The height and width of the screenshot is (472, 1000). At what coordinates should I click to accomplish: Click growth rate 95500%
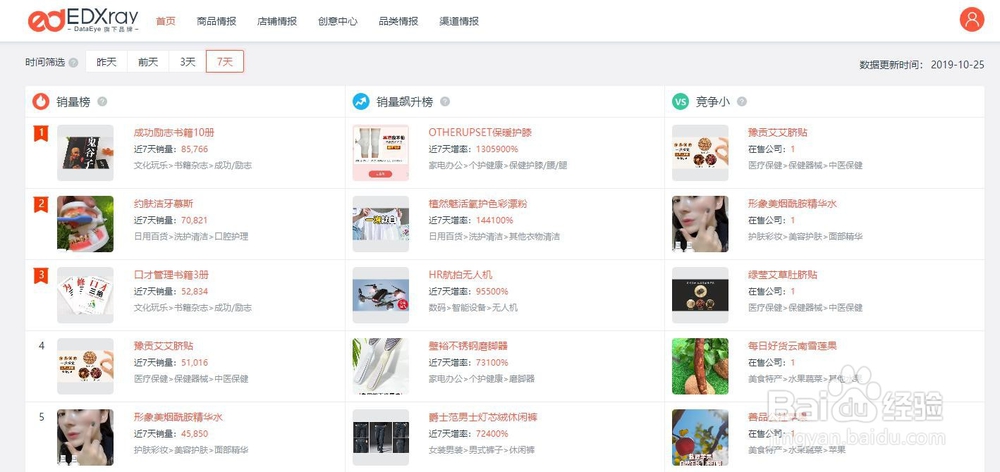click(492, 291)
